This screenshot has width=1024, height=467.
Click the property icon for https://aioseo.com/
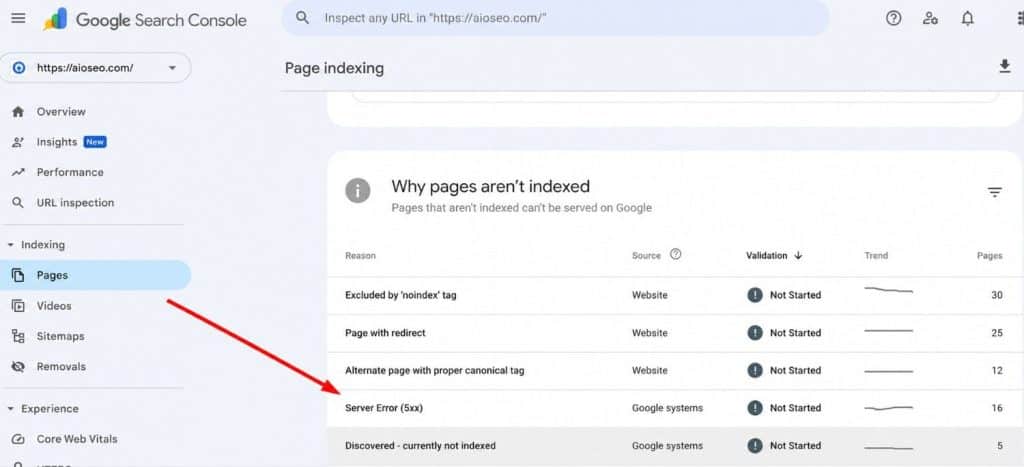[x=19, y=67]
